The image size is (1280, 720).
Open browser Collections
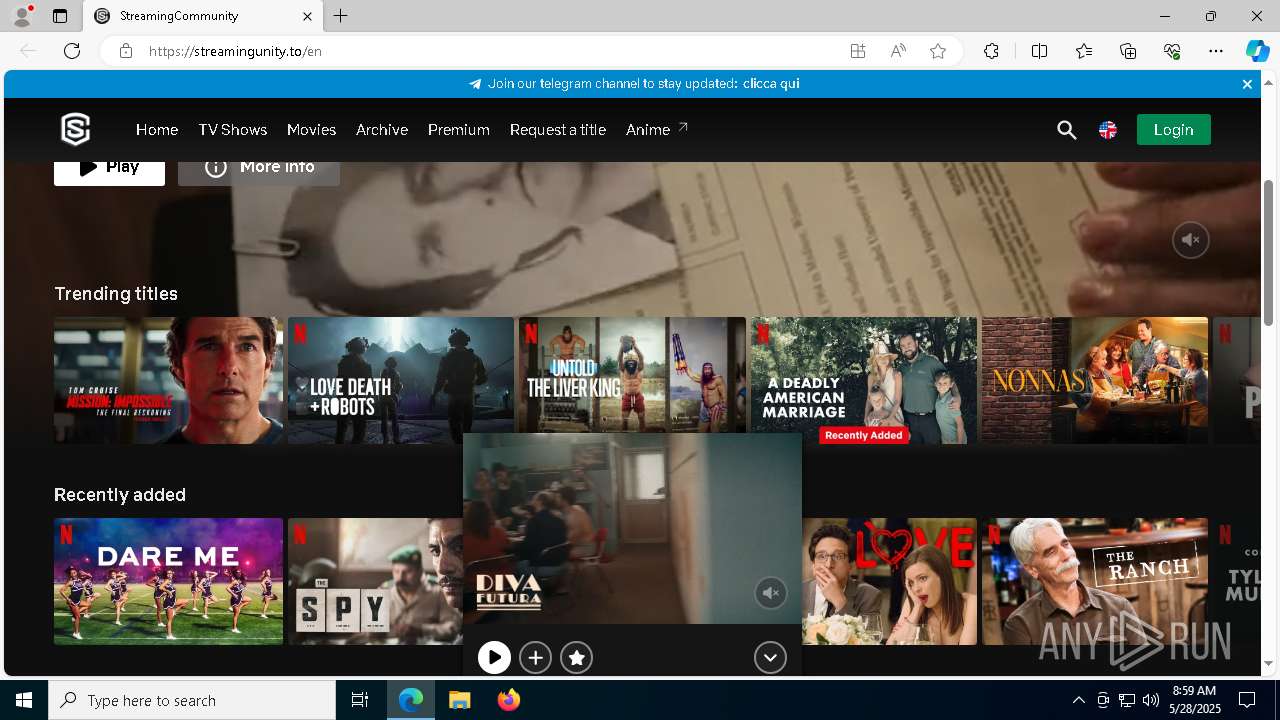(x=1128, y=51)
